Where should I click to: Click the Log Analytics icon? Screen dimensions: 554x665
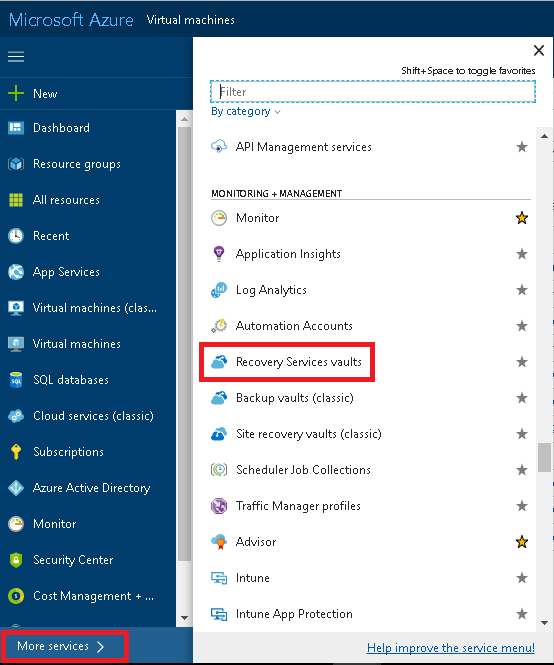(219, 290)
